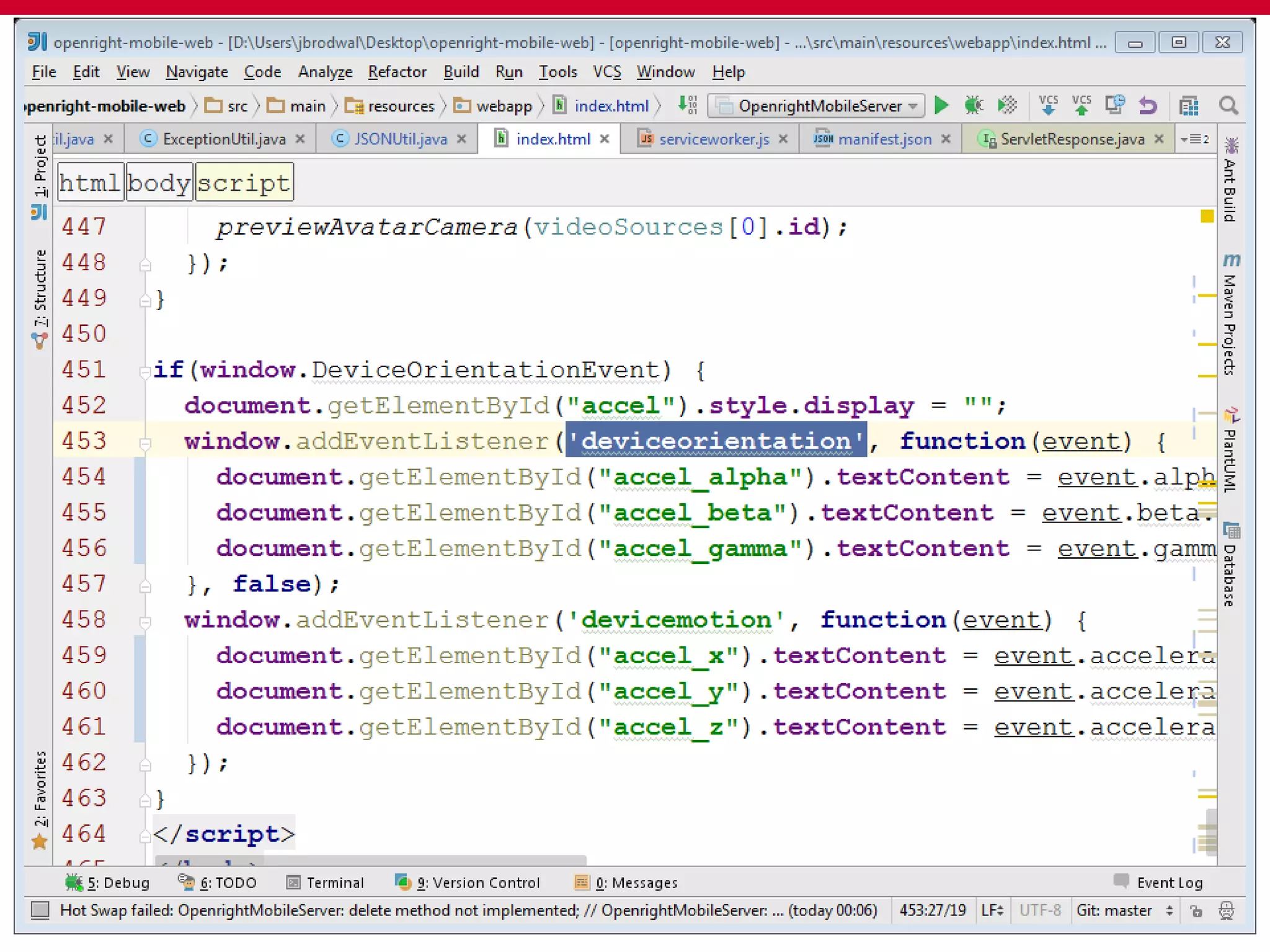Viewport: 1270px width, 952px height.
Task: Open Search Everywhere magnifier icon
Action: pos(1228,106)
